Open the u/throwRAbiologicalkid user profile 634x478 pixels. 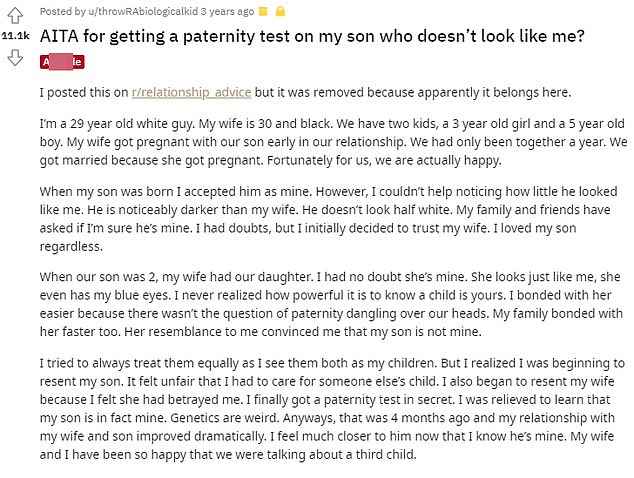point(133,12)
